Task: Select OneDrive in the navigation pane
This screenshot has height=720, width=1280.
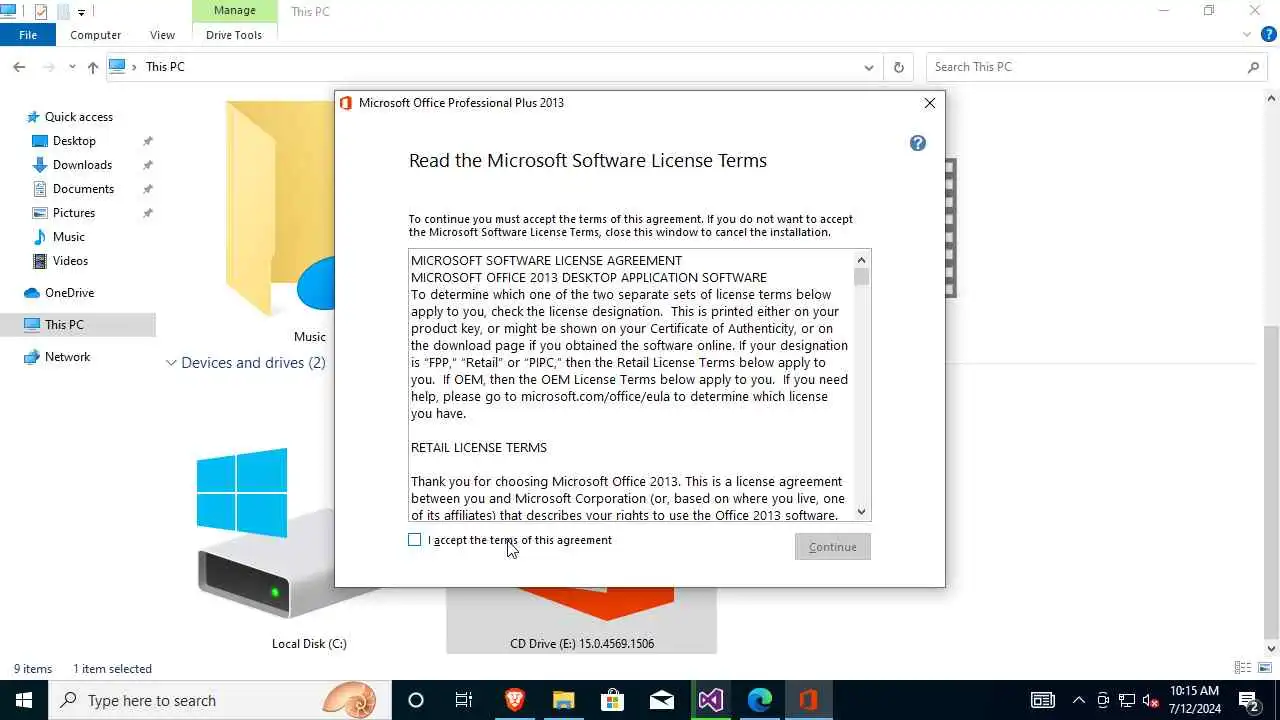Action: pos(69,293)
